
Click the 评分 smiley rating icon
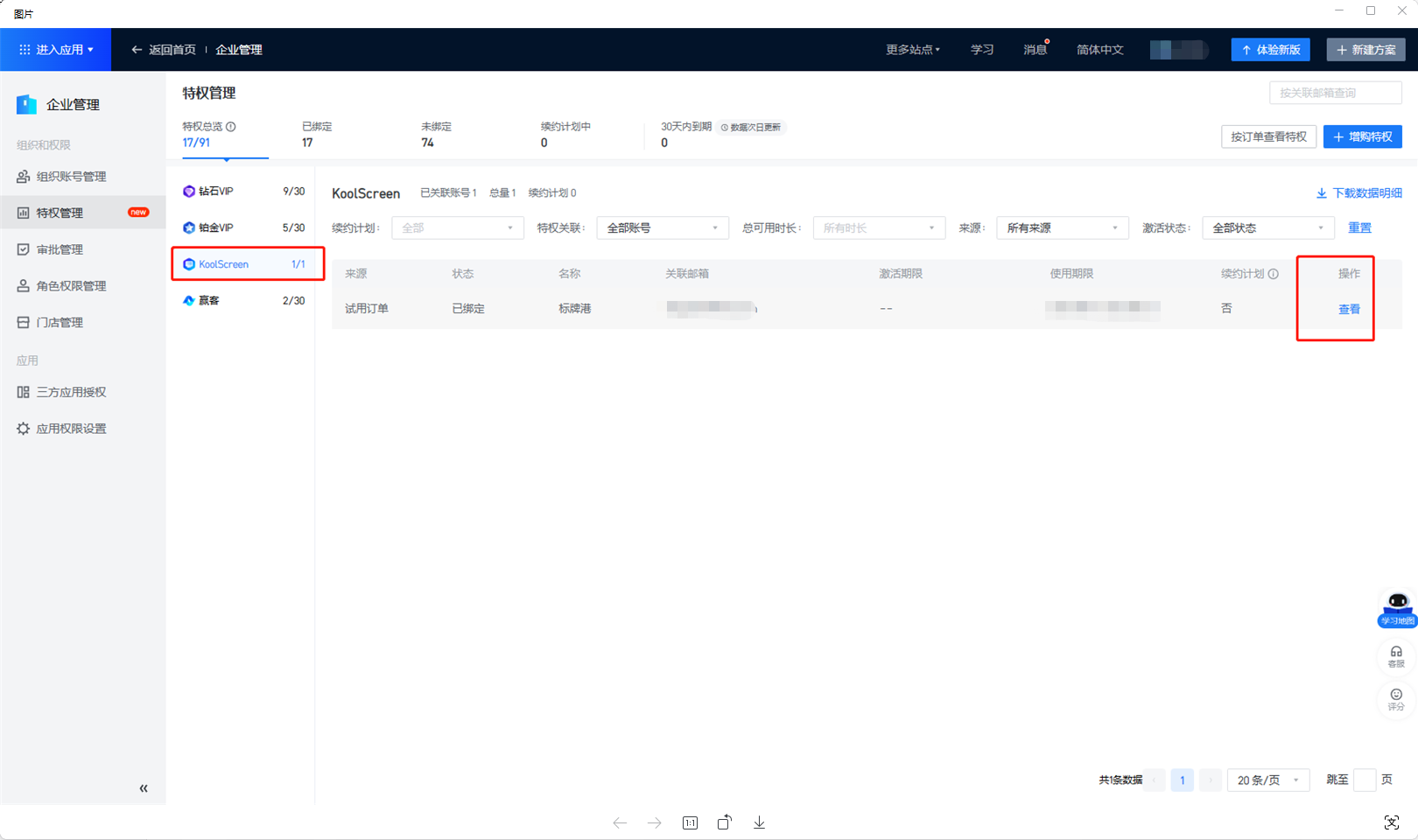(1396, 699)
